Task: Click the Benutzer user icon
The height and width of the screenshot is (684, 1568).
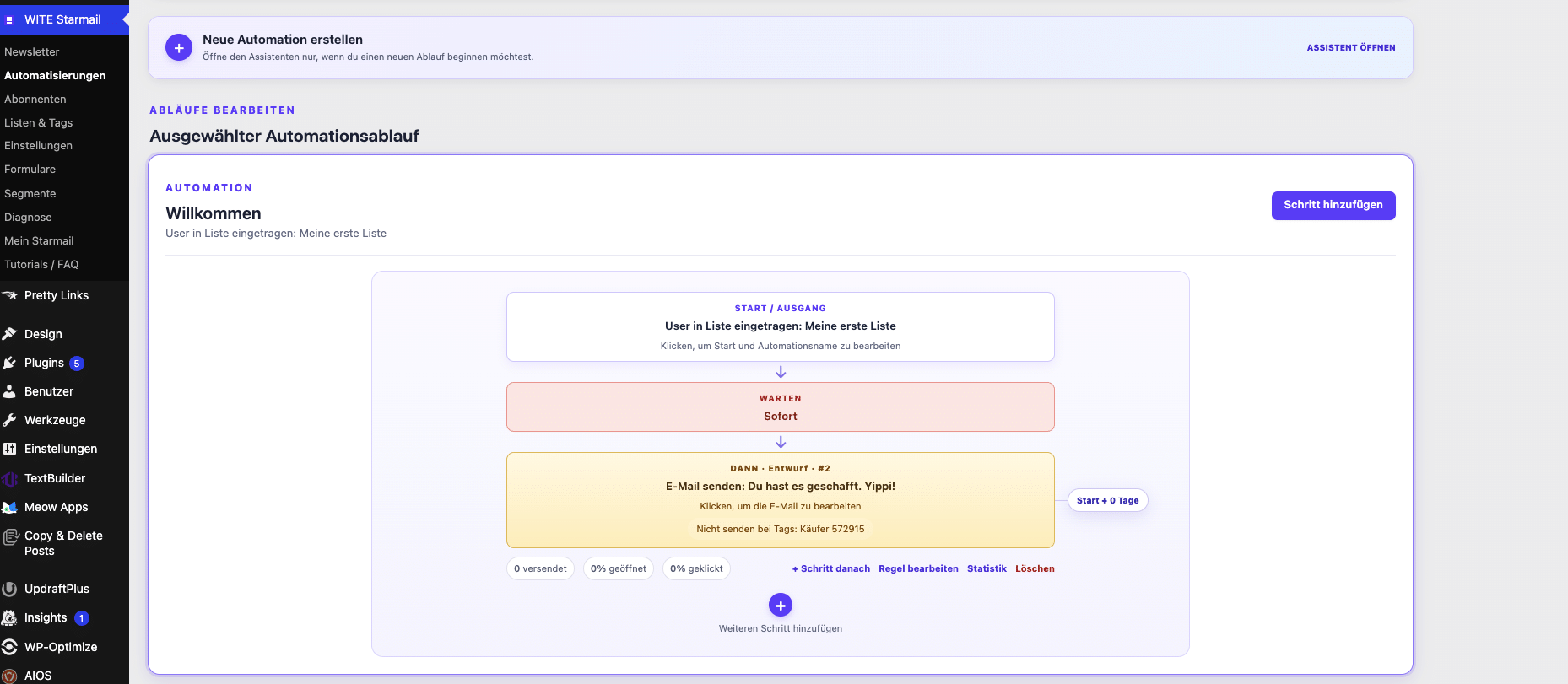Action: [10, 391]
